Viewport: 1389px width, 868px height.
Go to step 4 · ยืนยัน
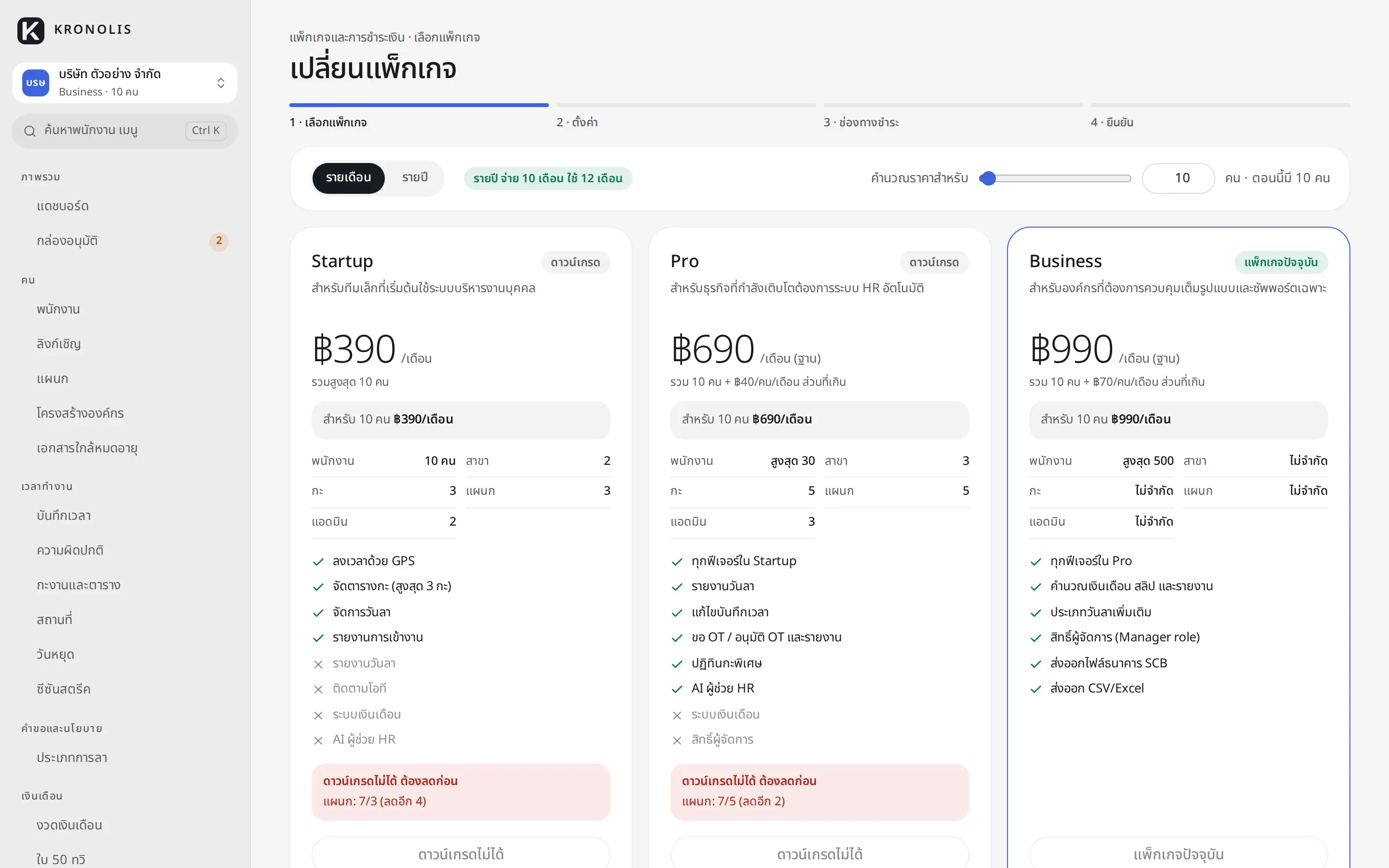pos(1220,116)
